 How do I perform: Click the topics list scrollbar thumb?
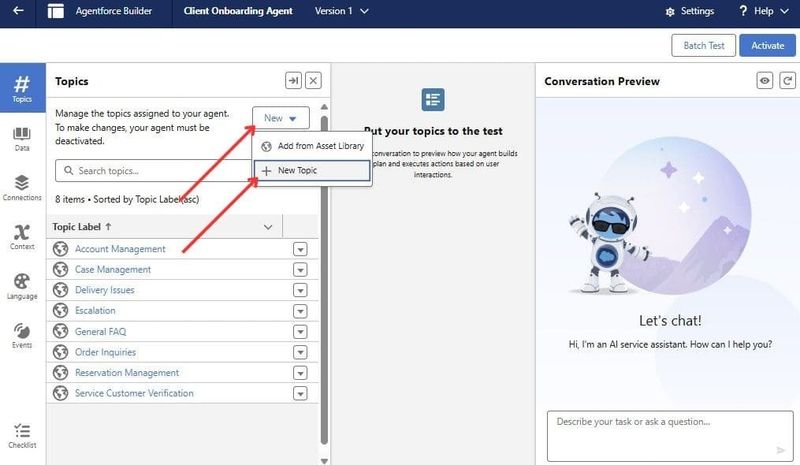[x=324, y=280]
